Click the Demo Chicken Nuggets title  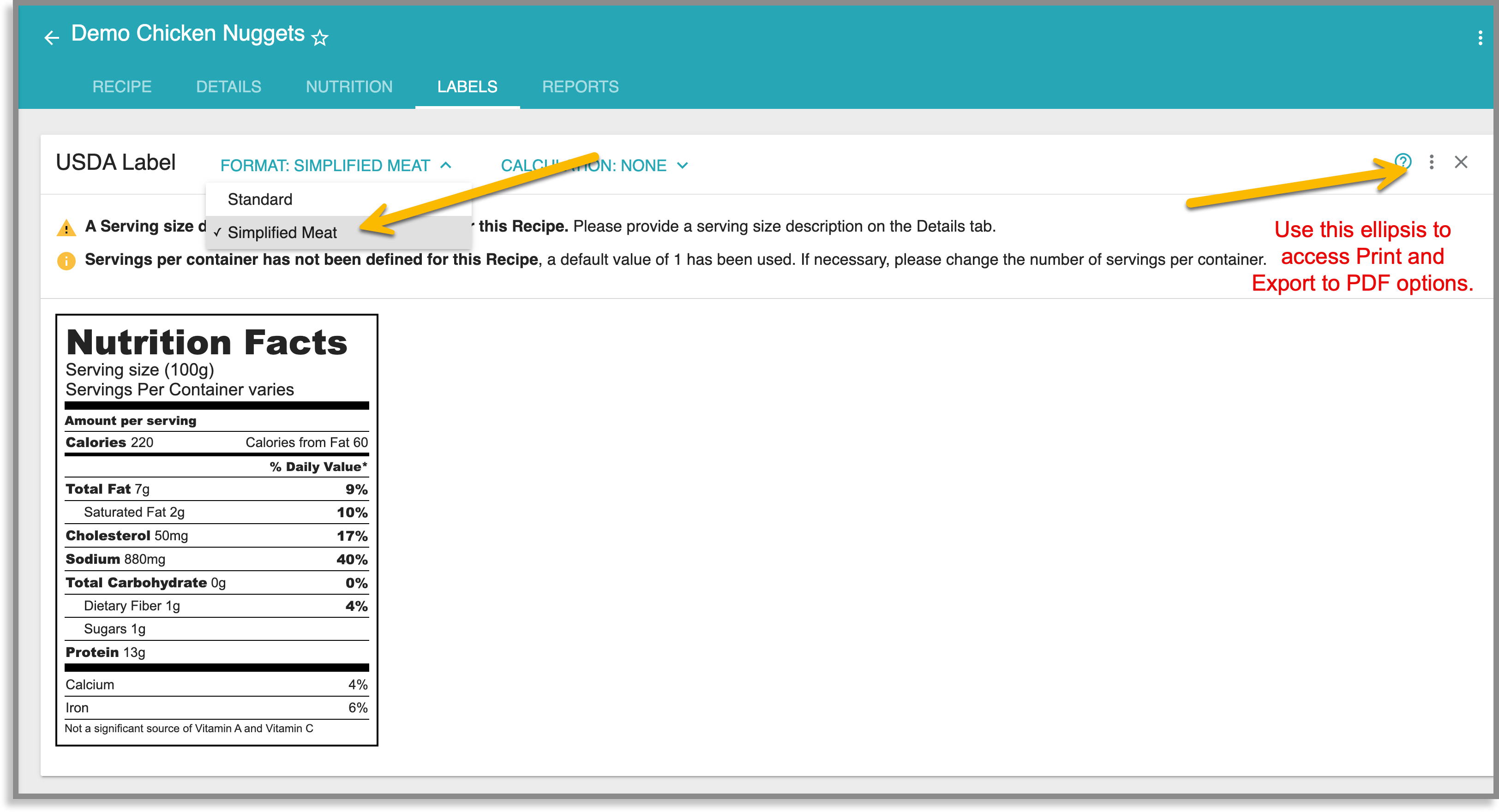pos(187,34)
